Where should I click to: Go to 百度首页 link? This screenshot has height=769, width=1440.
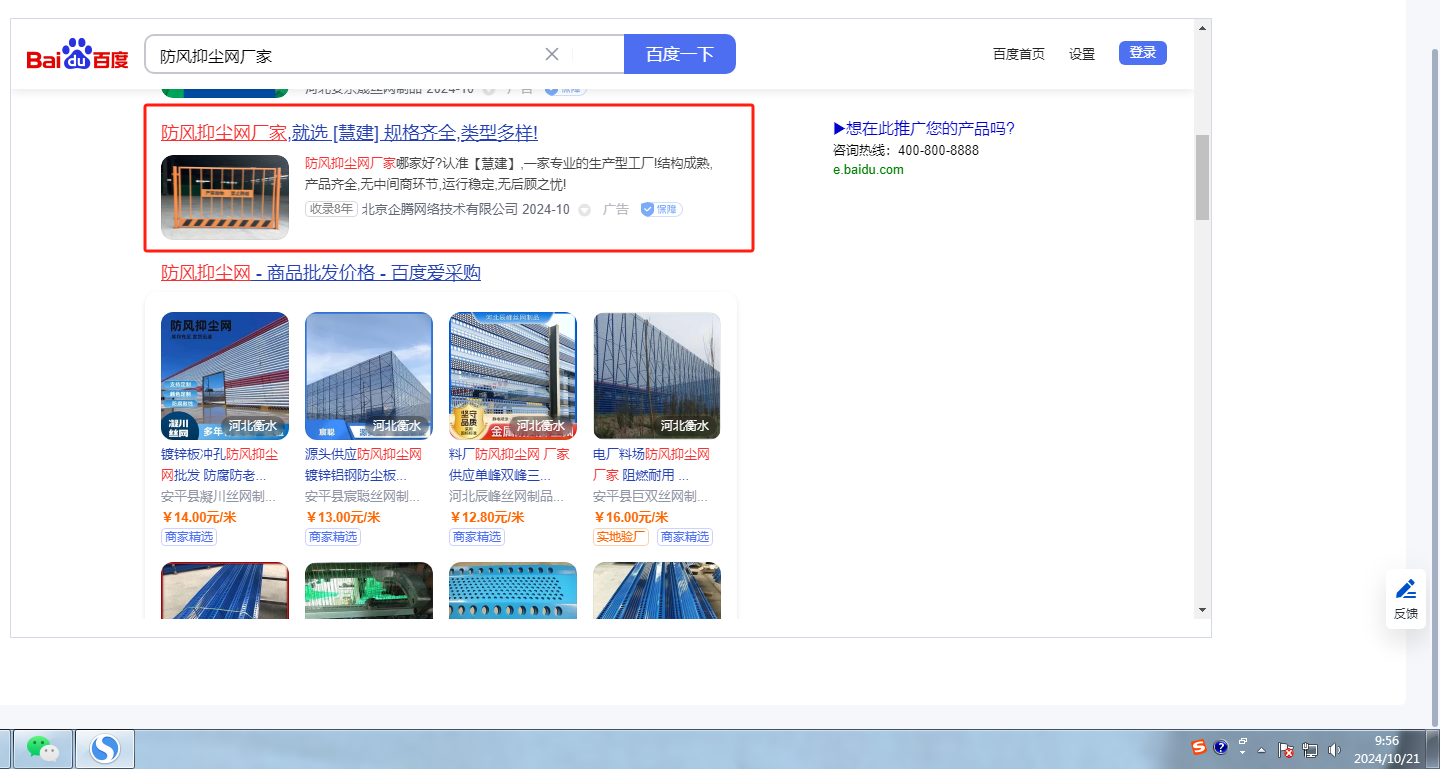pyautogui.click(x=1018, y=54)
